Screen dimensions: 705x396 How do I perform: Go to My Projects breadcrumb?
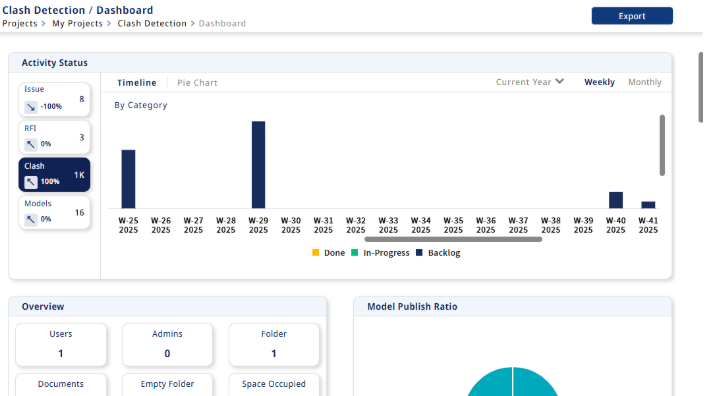coord(77,23)
